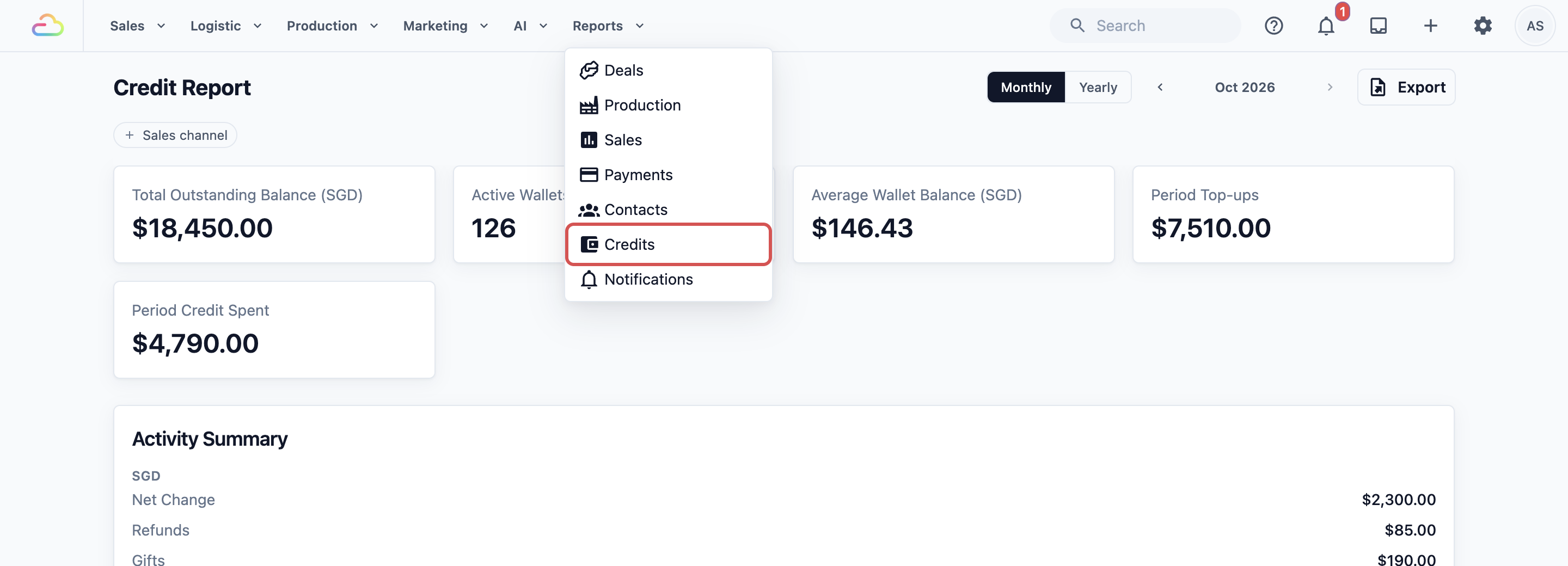Add a Sales channel filter
The height and width of the screenshot is (566, 1568).
[x=175, y=135]
